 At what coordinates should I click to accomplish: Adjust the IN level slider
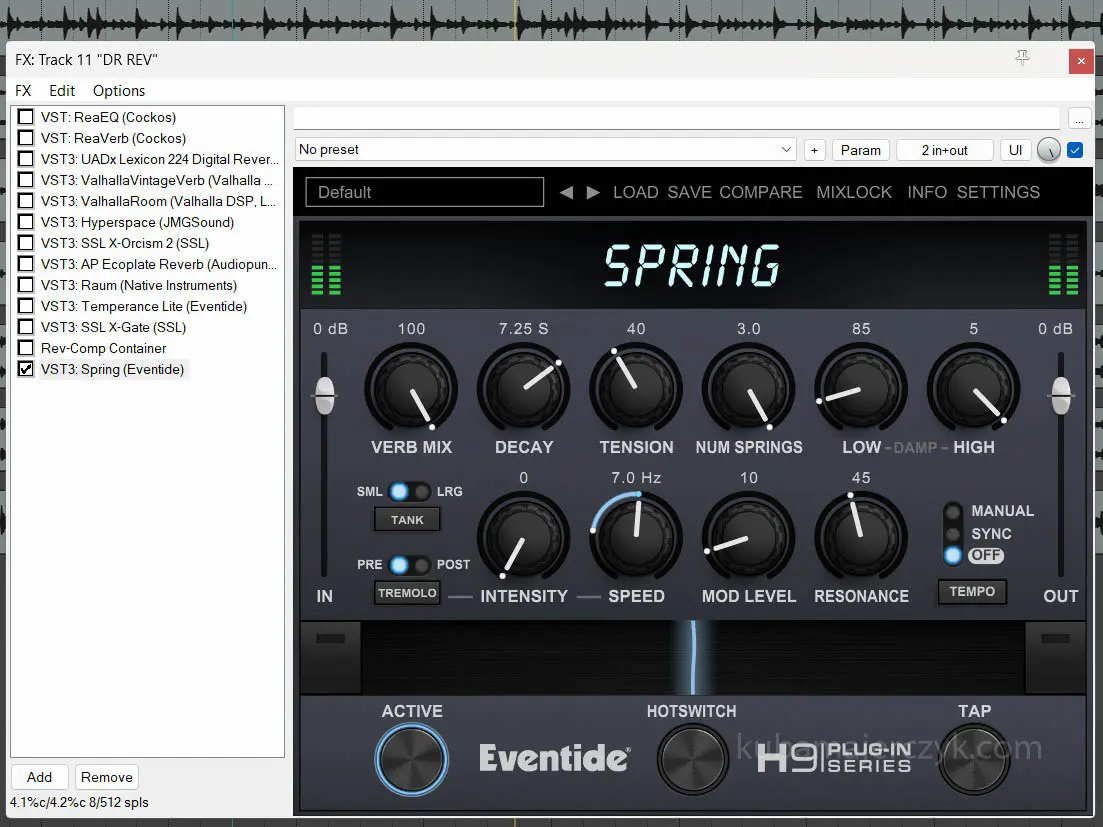pyautogui.click(x=324, y=395)
